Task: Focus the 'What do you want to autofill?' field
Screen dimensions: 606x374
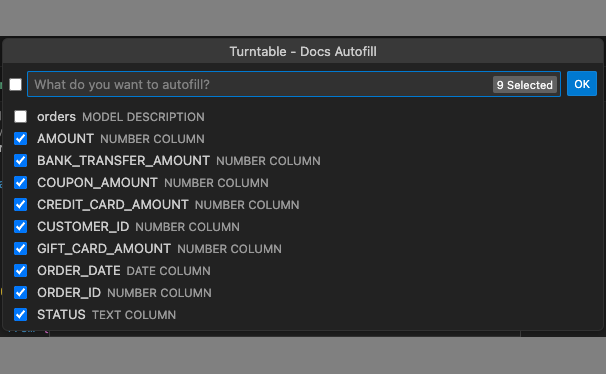Action: click(x=294, y=84)
